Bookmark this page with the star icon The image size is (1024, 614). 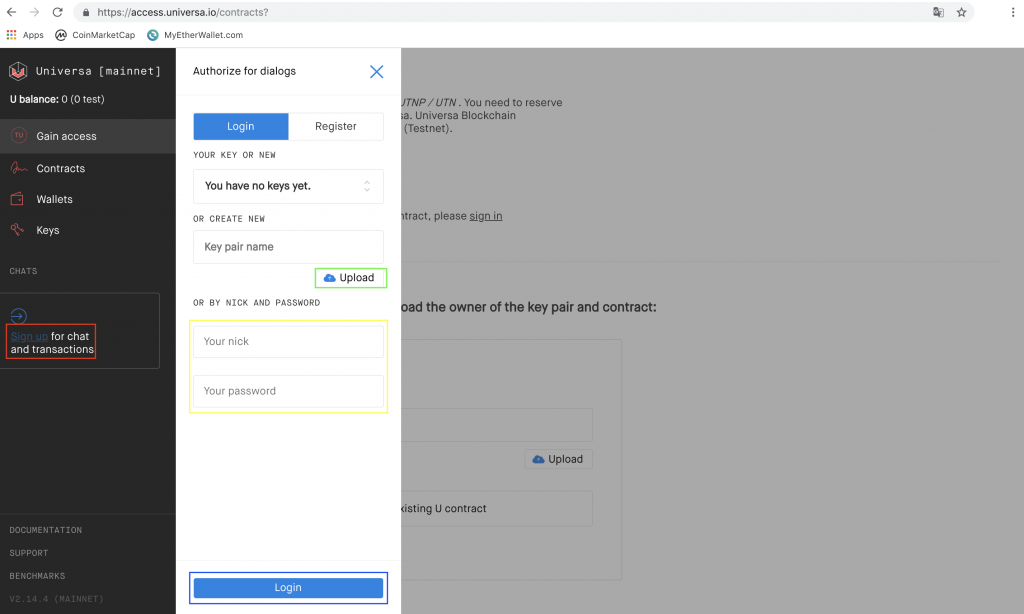[961, 12]
